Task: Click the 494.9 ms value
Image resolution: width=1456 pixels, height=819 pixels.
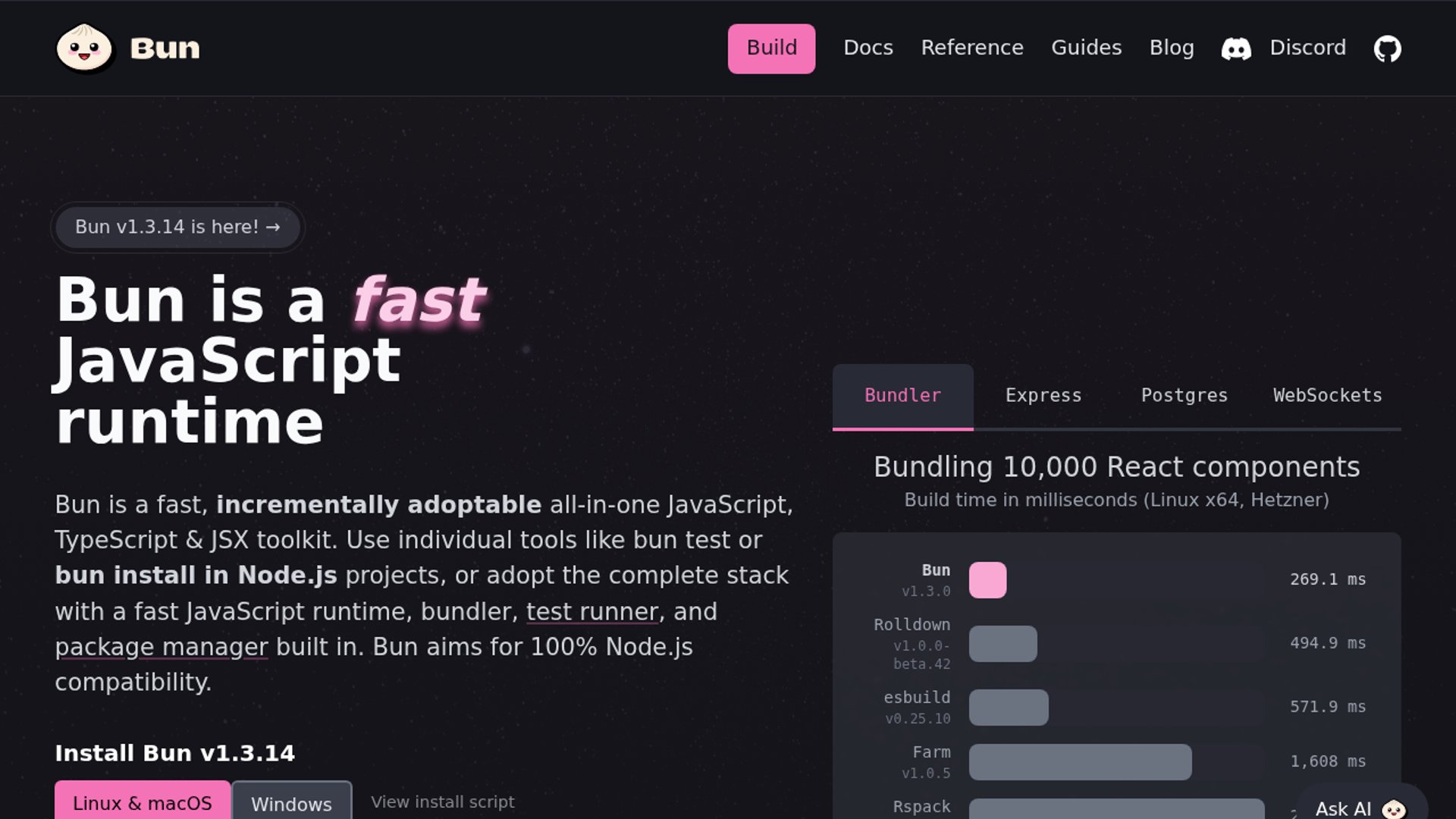Action: [1328, 643]
